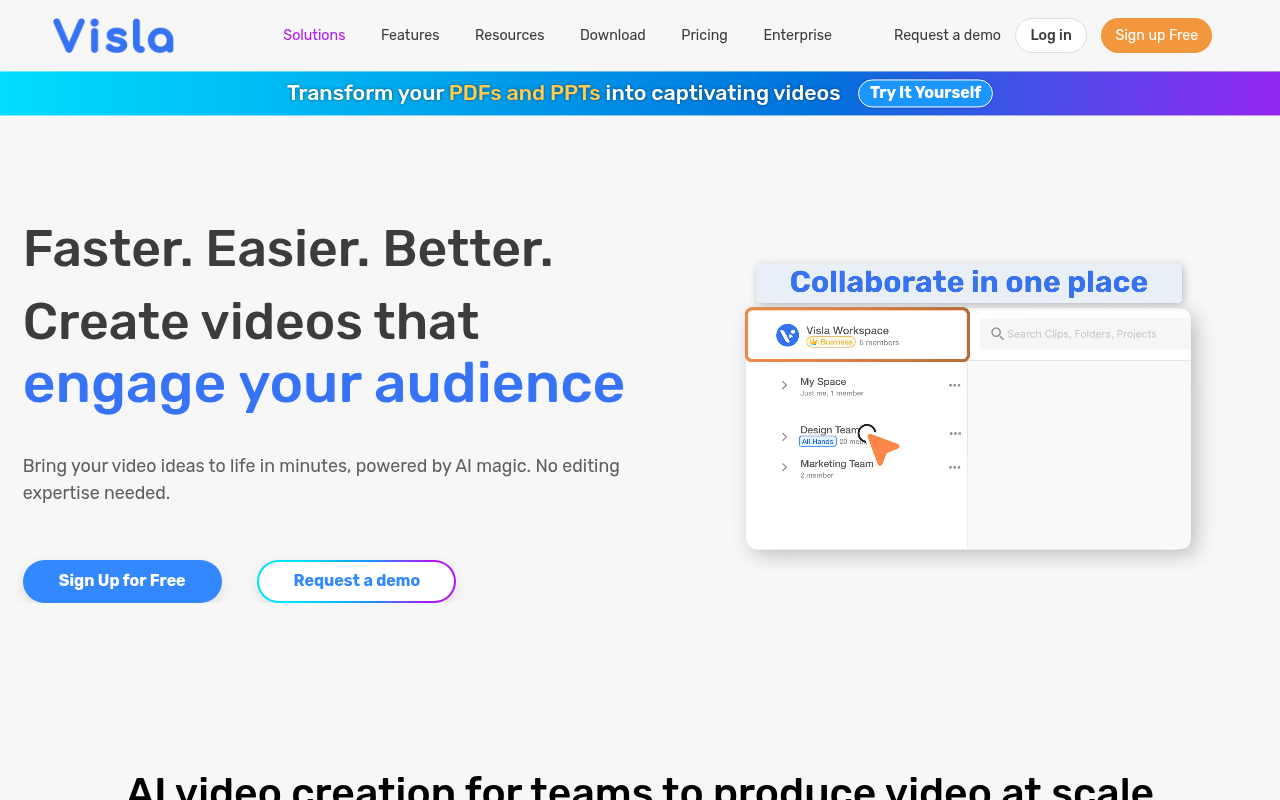Click the Visla Workspace avatar icon
This screenshot has width=1280, height=800.
[787, 334]
